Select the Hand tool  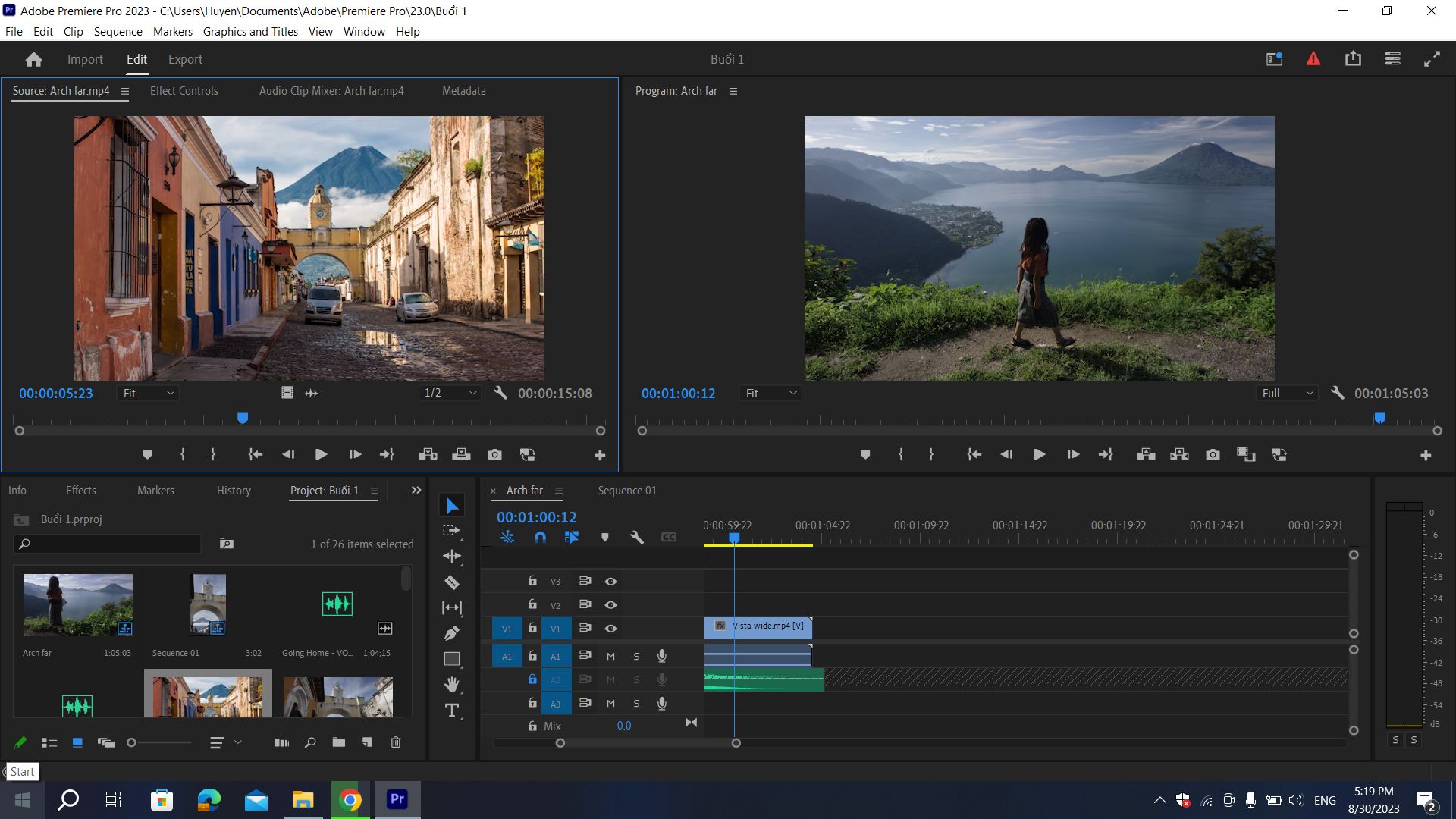point(452,685)
